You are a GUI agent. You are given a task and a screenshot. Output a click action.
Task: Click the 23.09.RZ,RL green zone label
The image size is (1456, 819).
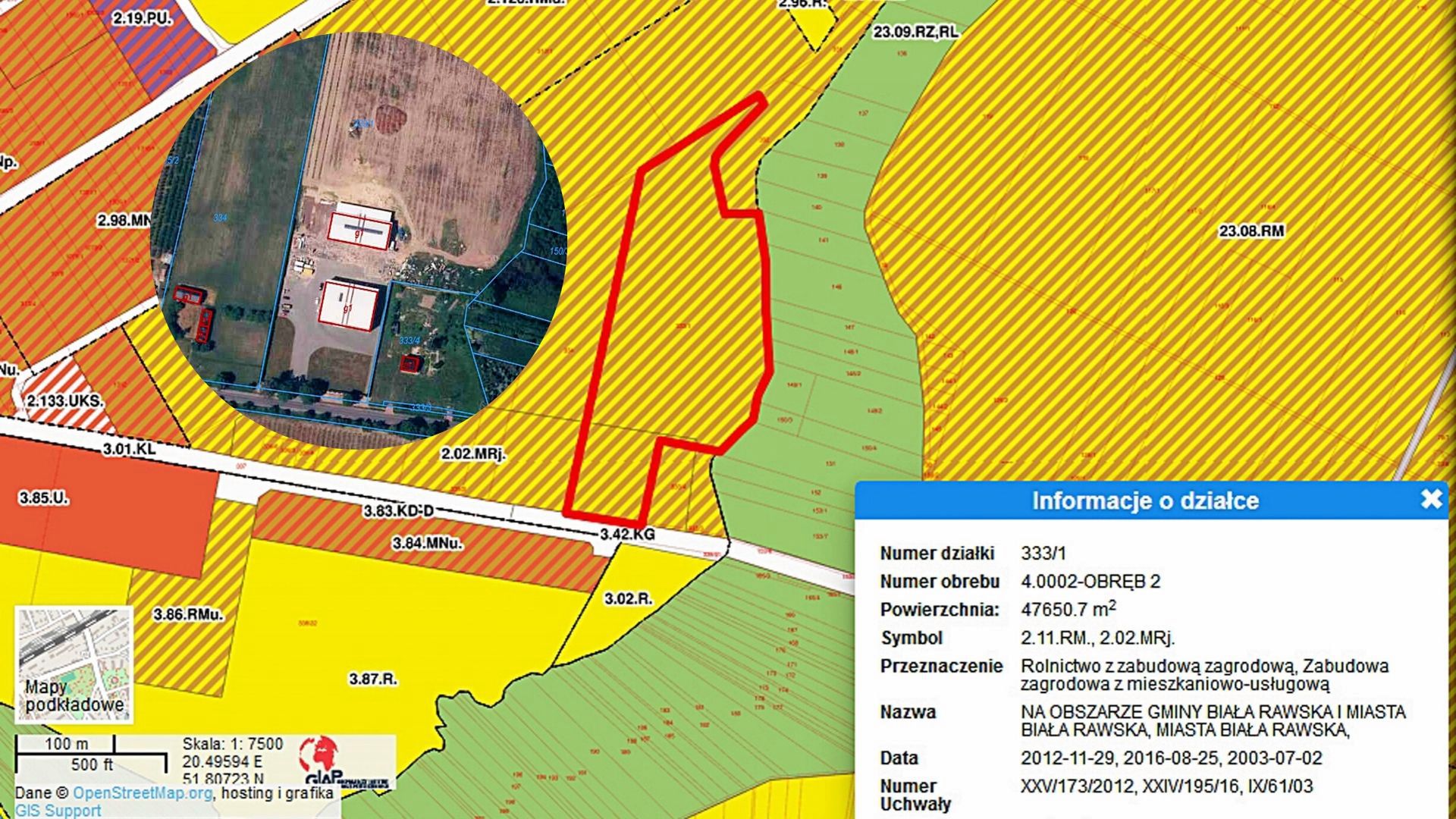(915, 32)
